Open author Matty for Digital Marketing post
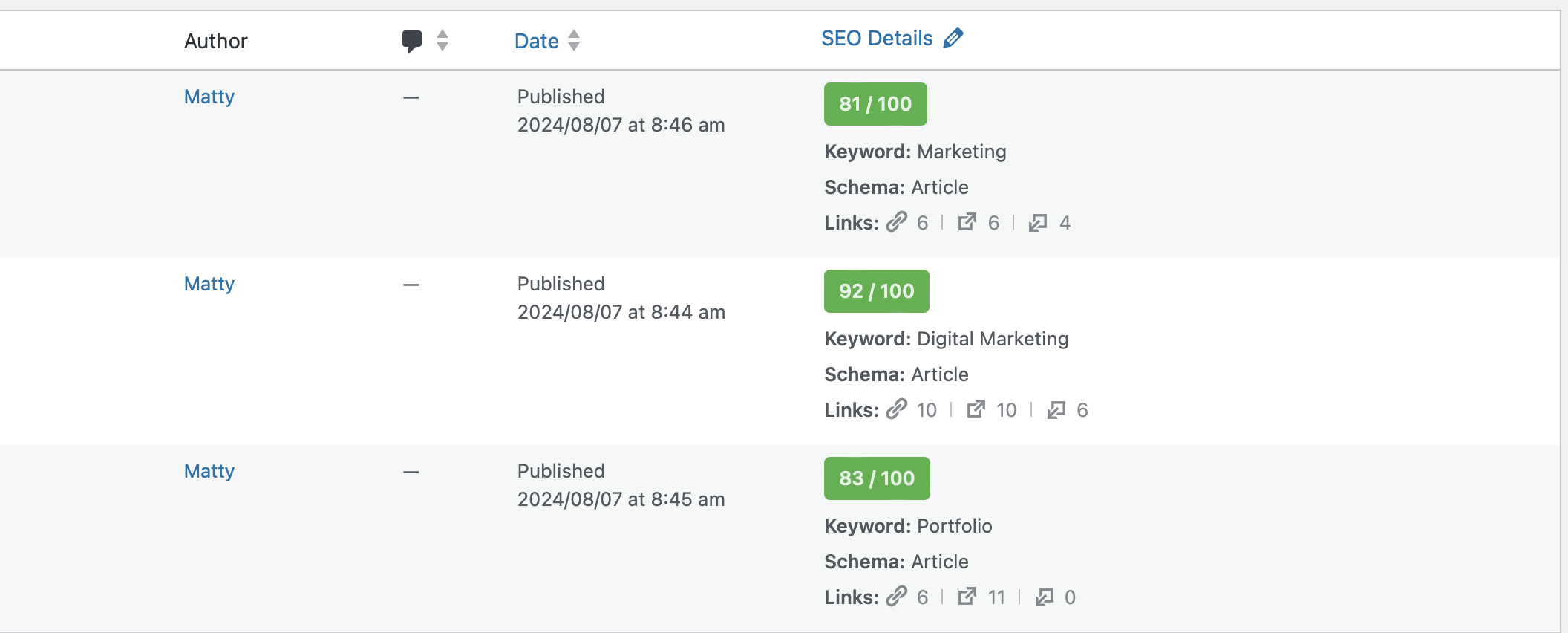The image size is (1568, 633). 209,284
